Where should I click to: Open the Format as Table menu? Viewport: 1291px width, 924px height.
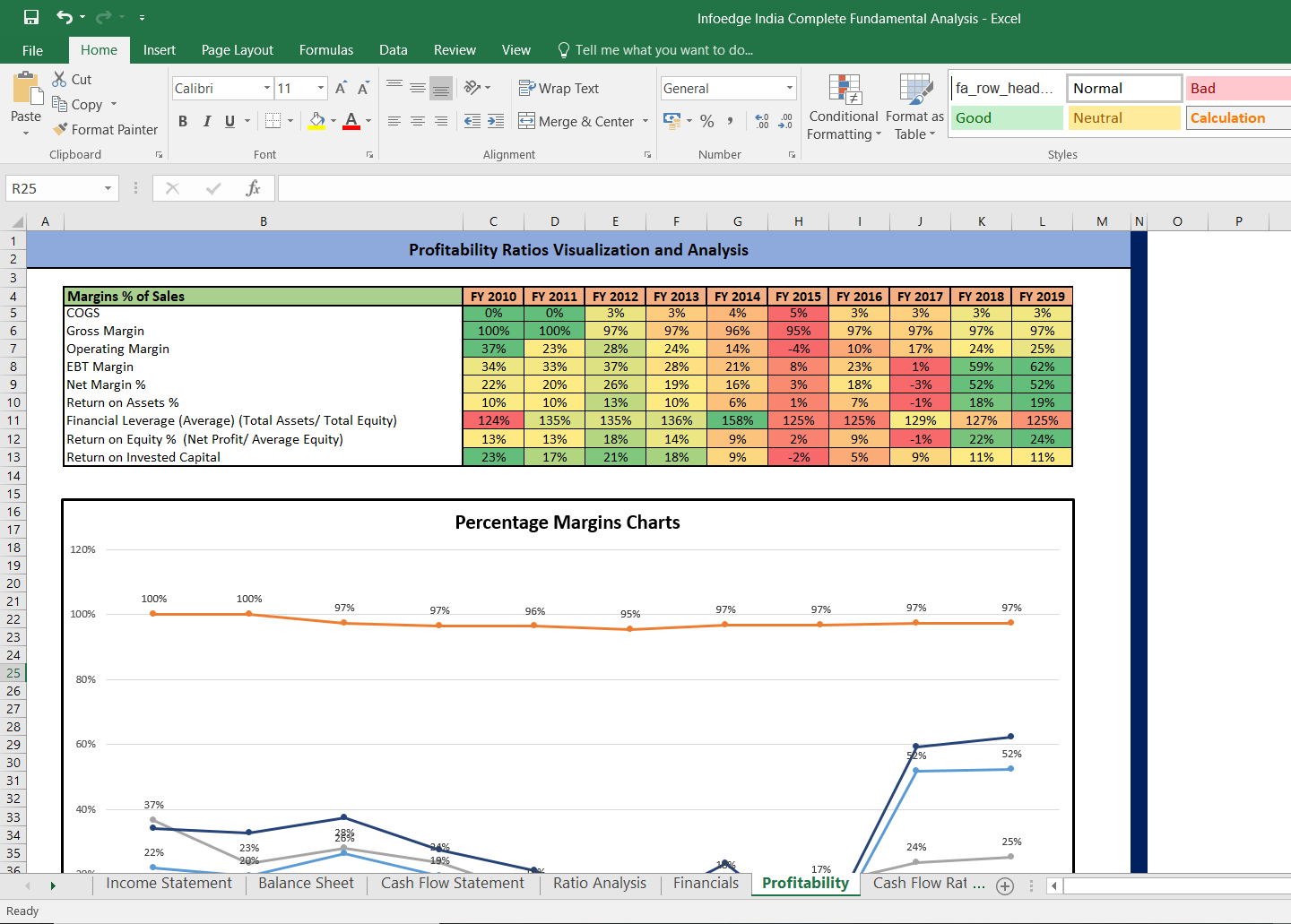pyautogui.click(x=914, y=108)
